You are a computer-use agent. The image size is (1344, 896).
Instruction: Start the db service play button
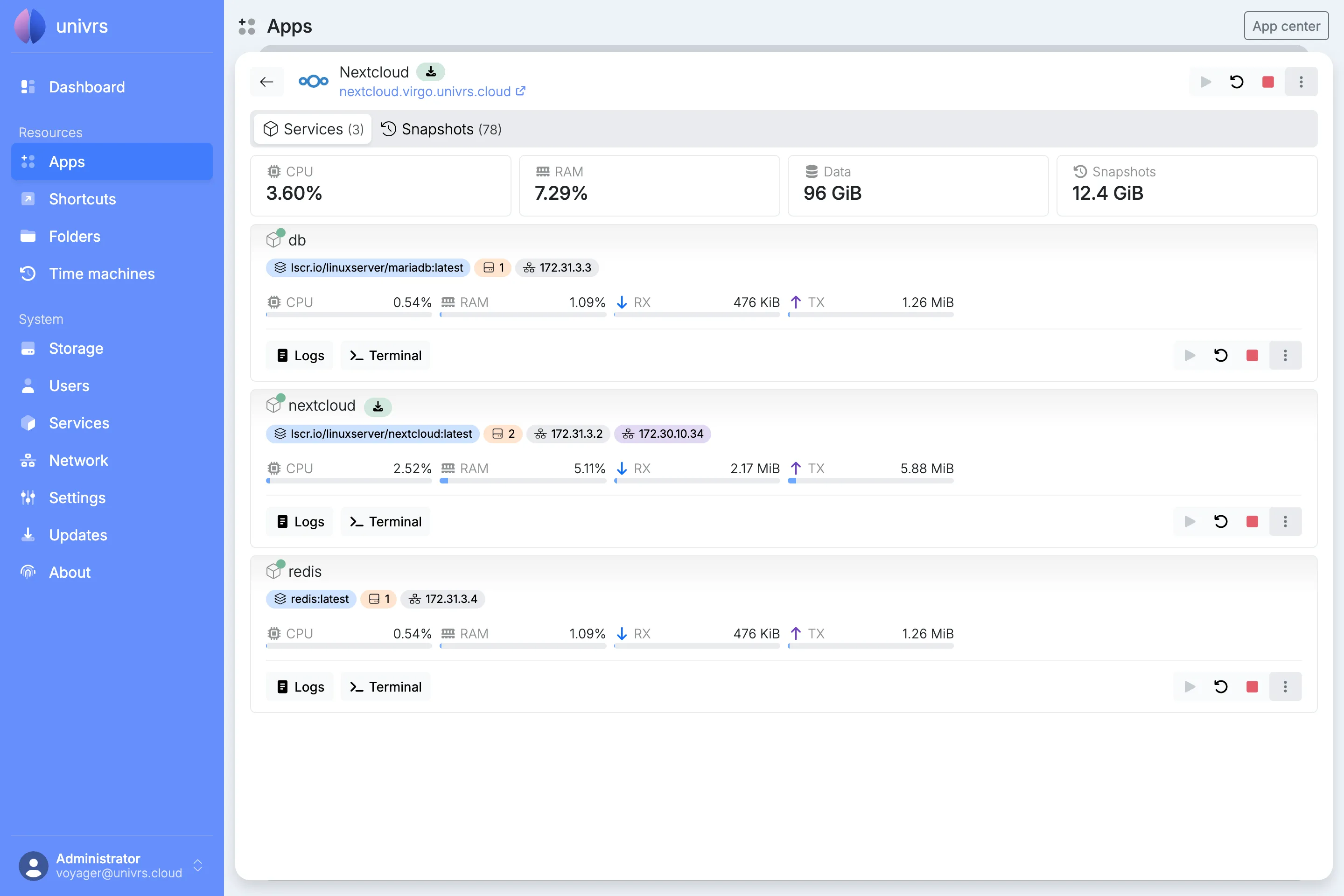click(1190, 356)
